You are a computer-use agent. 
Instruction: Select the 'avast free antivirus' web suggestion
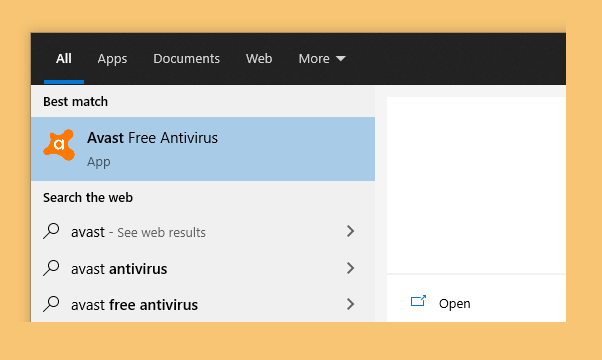203,304
